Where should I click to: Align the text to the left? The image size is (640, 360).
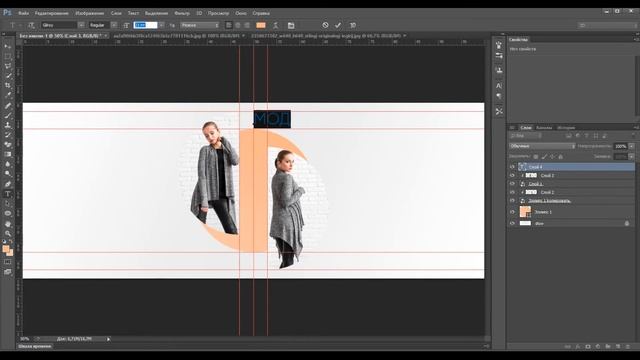(x=229, y=25)
